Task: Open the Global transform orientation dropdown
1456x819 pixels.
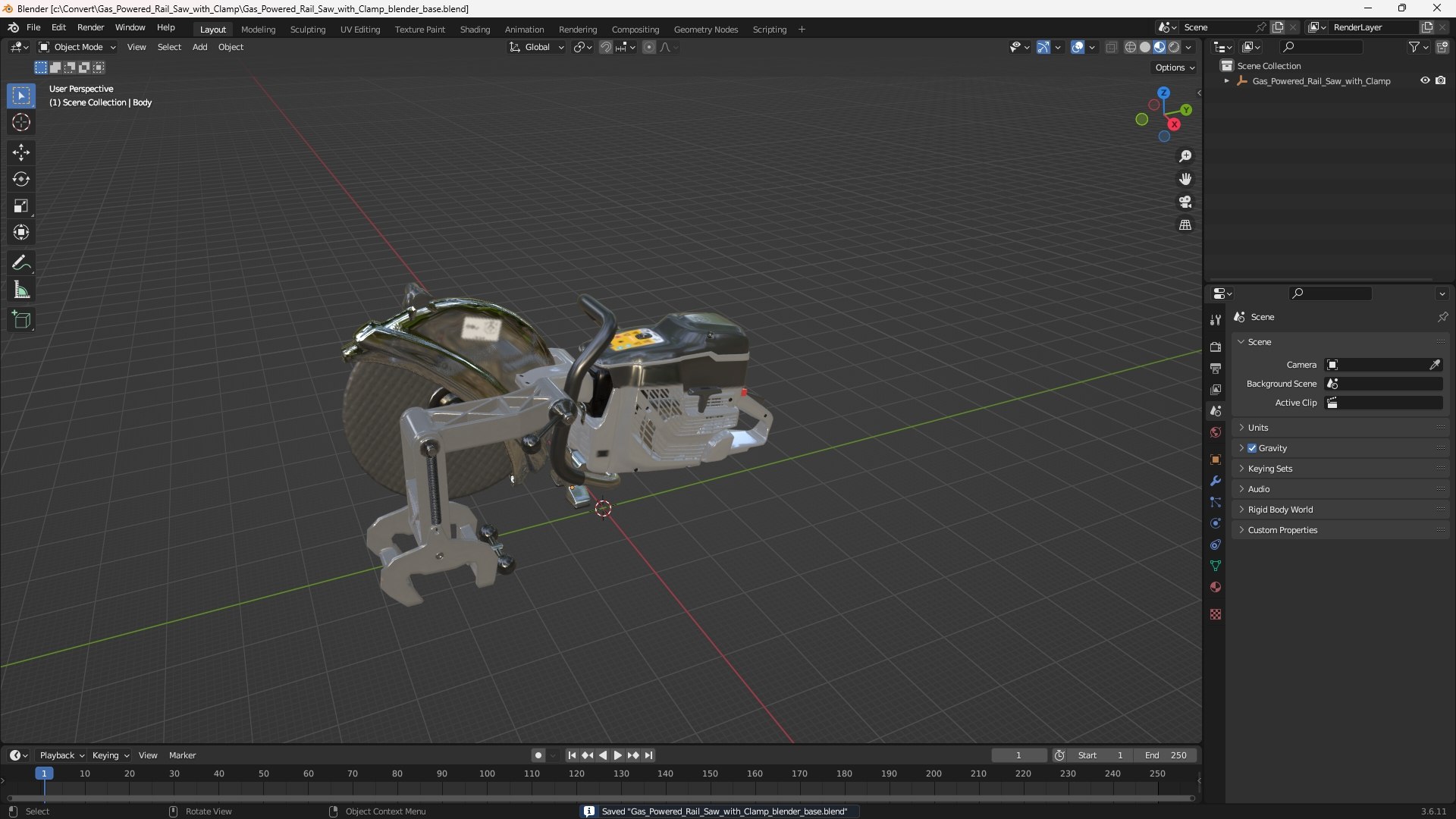Action: pos(536,47)
